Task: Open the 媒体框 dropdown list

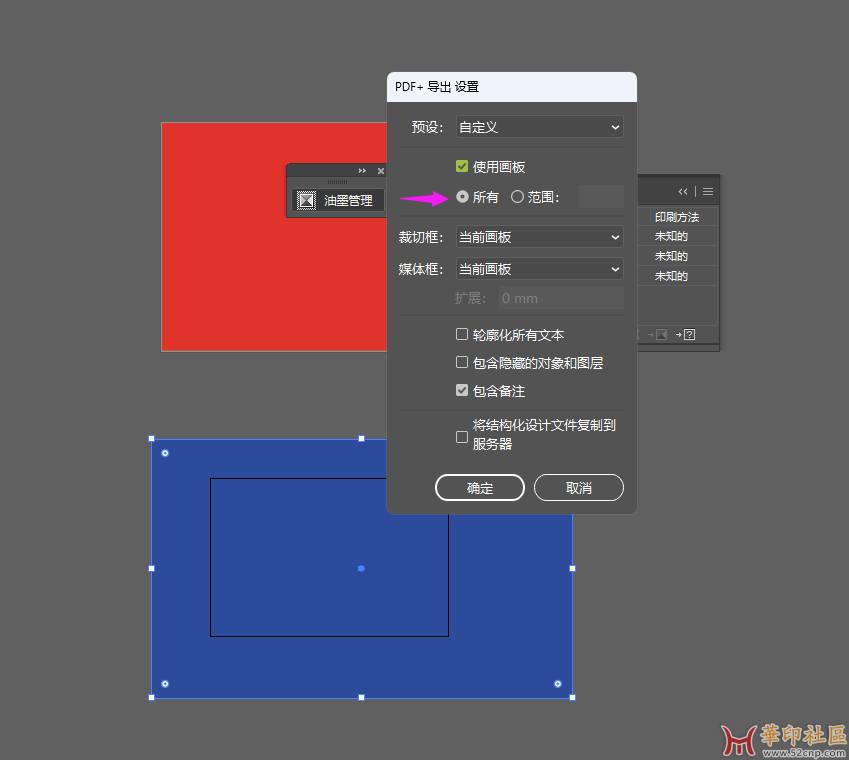Action: point(539,269)
